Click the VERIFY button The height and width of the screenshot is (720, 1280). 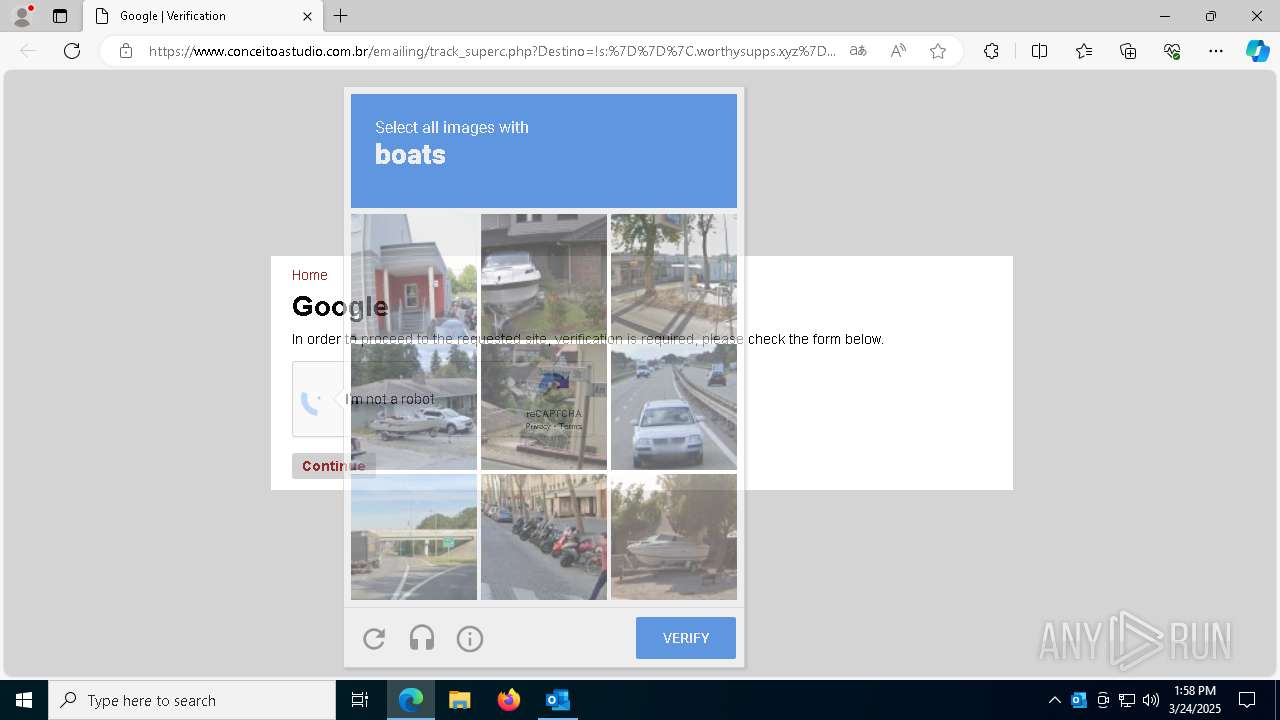(686, 638)
